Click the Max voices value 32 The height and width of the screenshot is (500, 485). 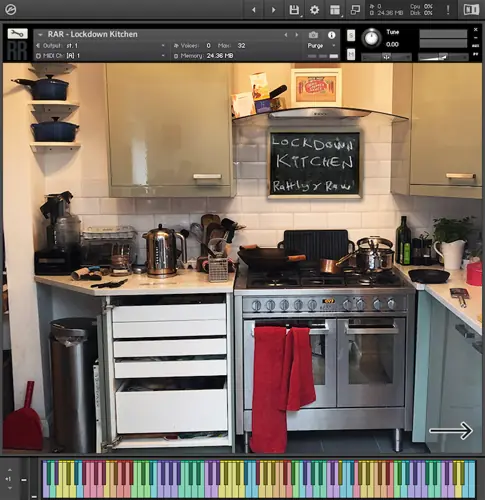point(241,46)
